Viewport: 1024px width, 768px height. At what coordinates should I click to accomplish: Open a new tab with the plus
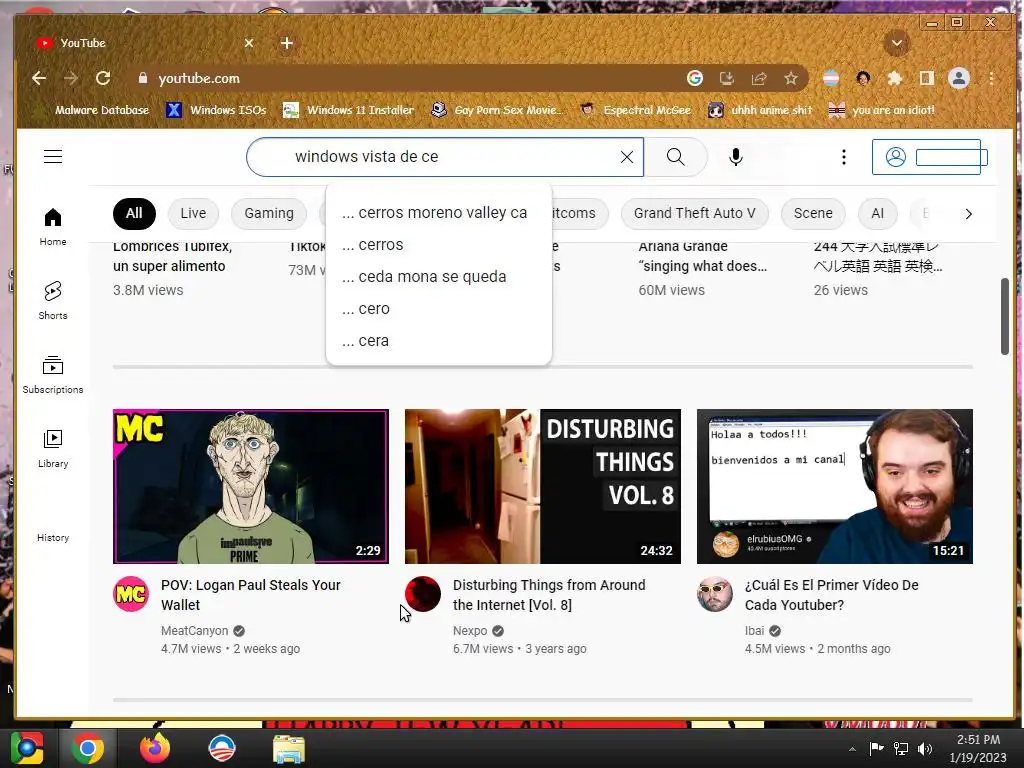287,43
